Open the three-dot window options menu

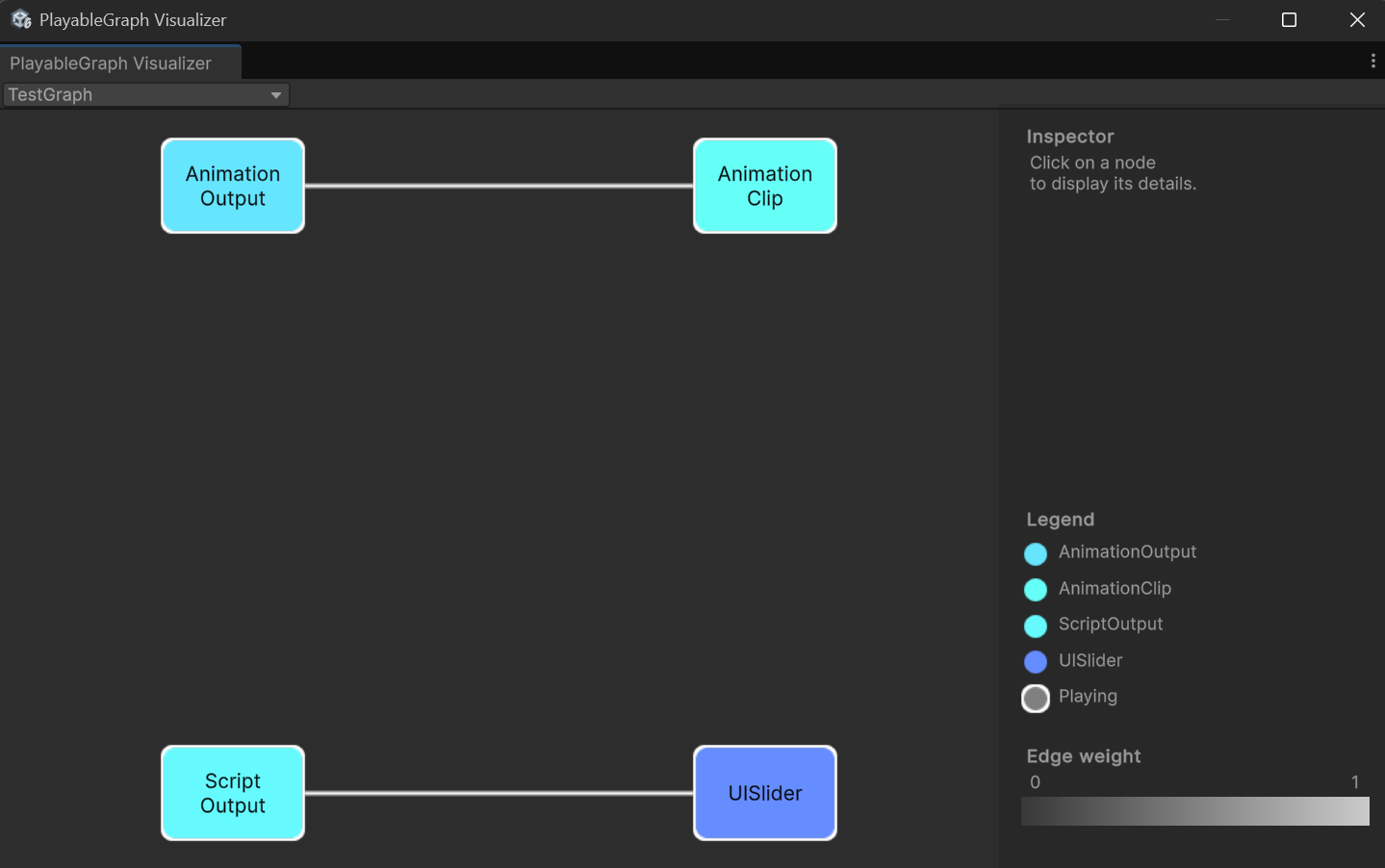coord(1372,61)
